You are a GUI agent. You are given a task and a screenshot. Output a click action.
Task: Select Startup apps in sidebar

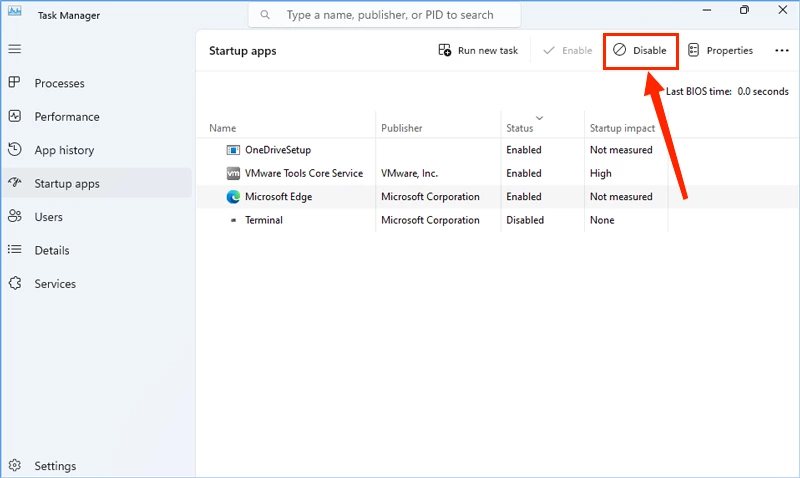click(x=96, y=184)
